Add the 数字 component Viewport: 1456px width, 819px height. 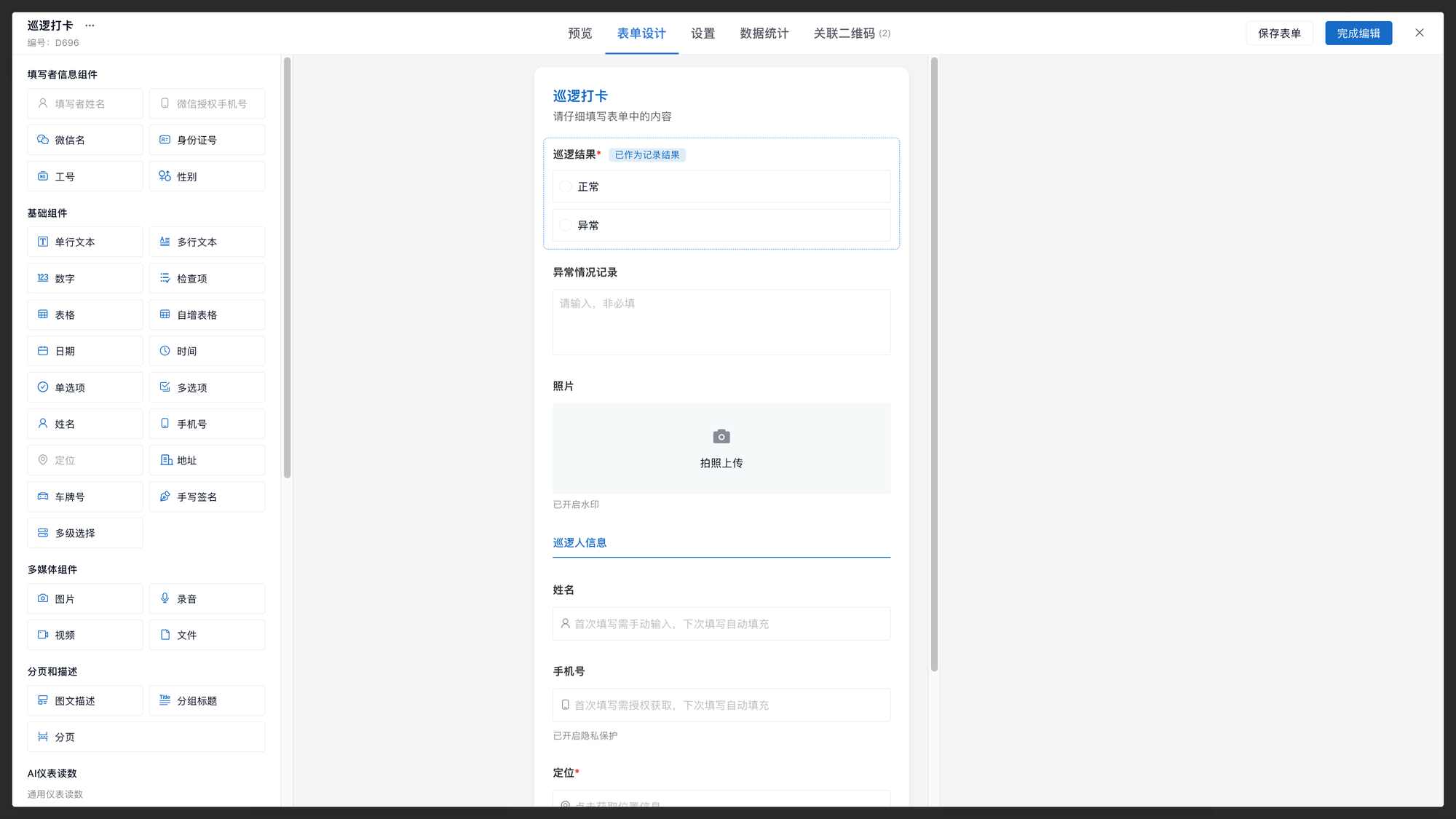[x=85, y=278]
